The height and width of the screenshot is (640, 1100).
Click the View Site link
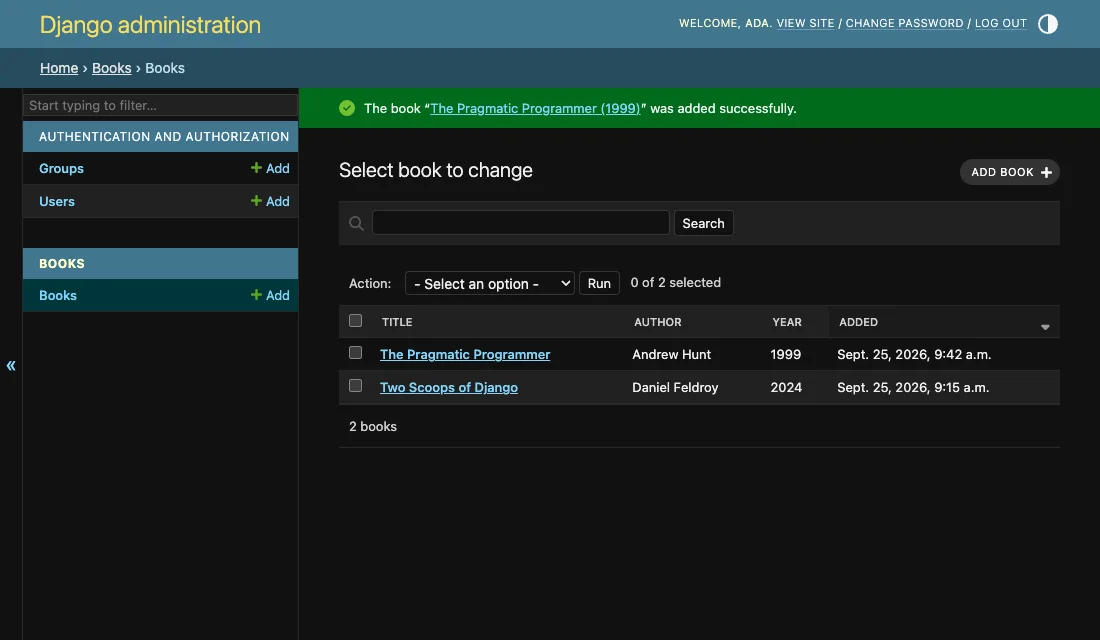click(805, 23)
